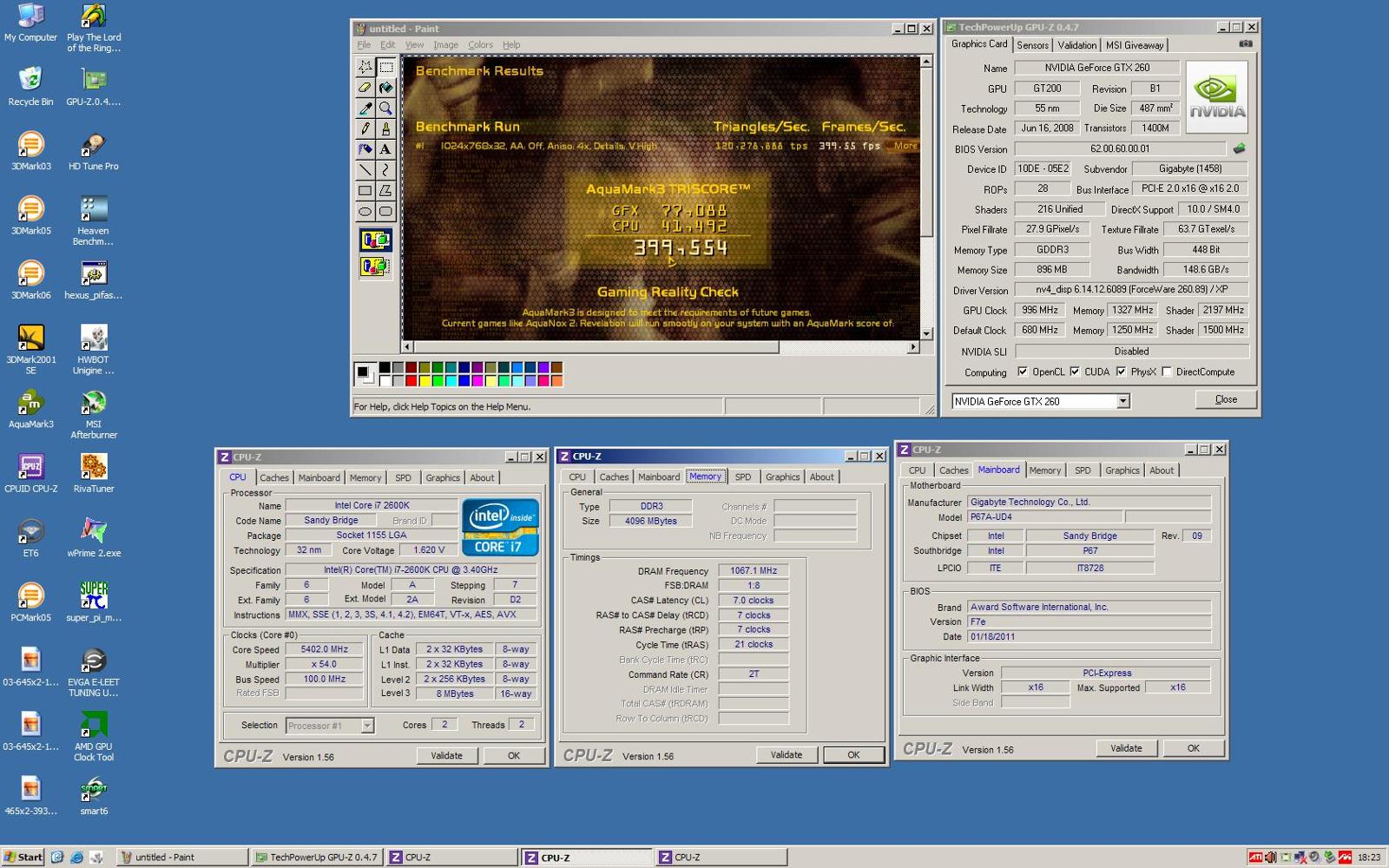Toggle the DirectCompute checkbox in GPU-Z
Viewport: 1389px width, 868px height.
(1167, 372)
